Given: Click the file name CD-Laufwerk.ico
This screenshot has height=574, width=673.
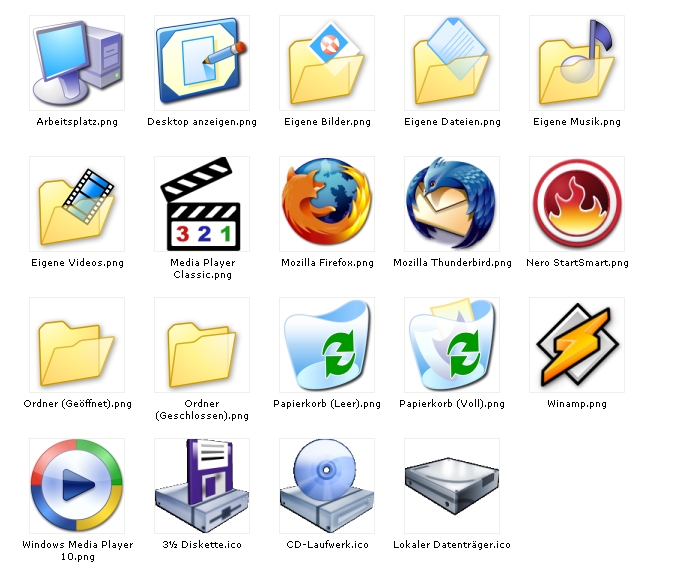Looking at the screenshot, I should point(327,544).
